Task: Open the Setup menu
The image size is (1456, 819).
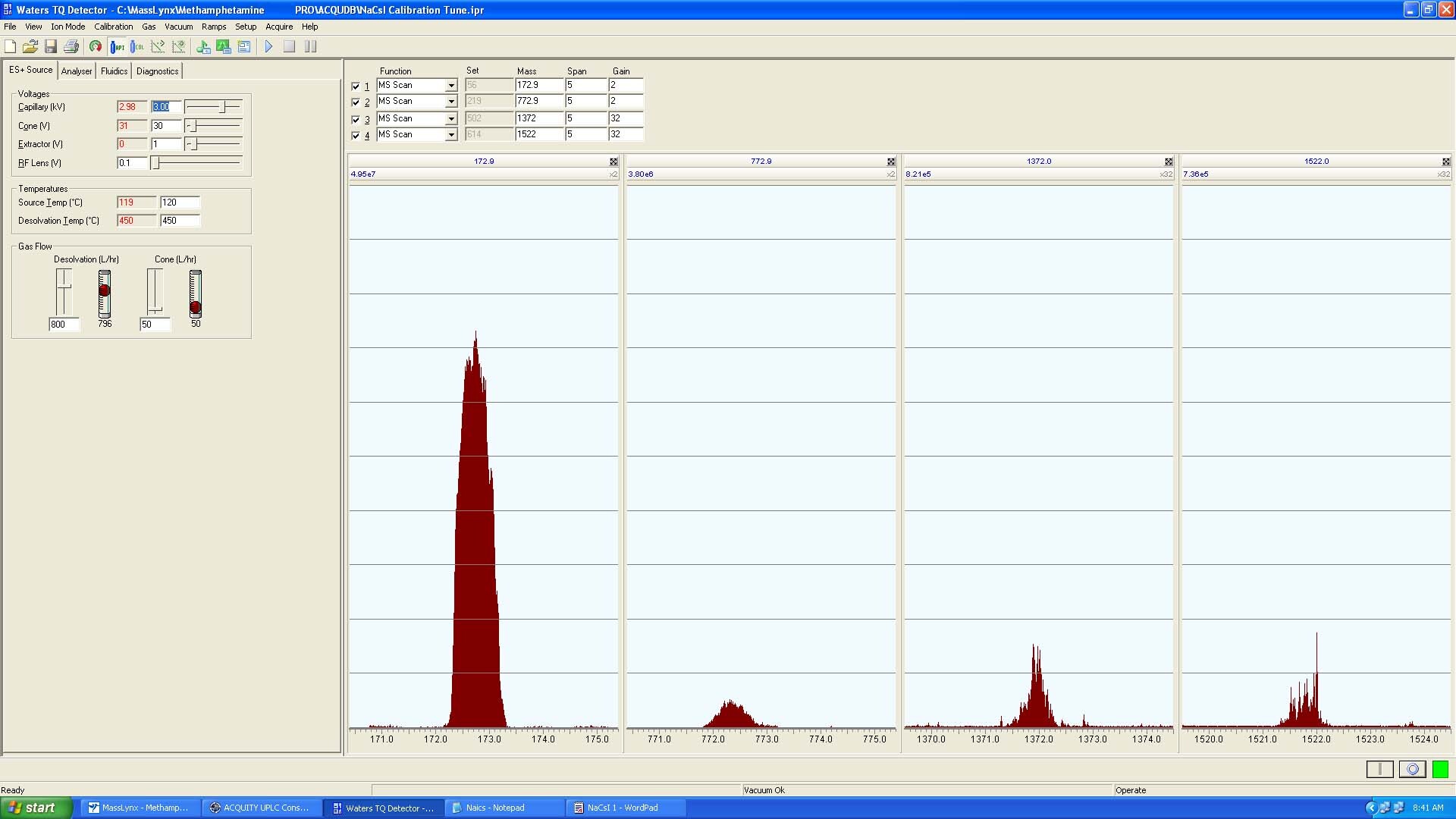Action: pyautogui.click(x=246, y=27)
